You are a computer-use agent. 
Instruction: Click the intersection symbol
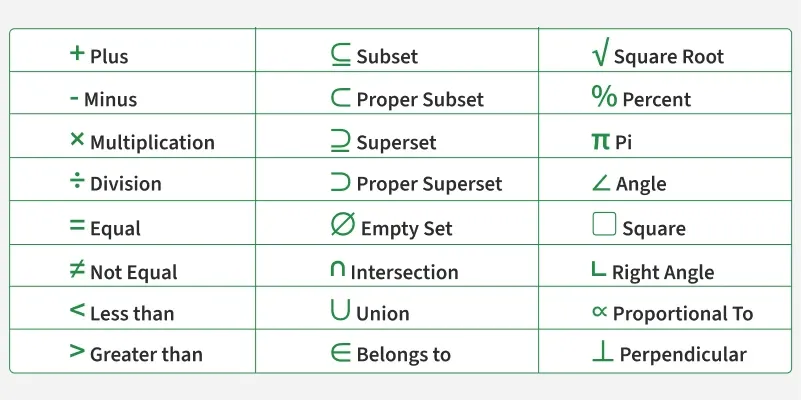click(338, 270)
